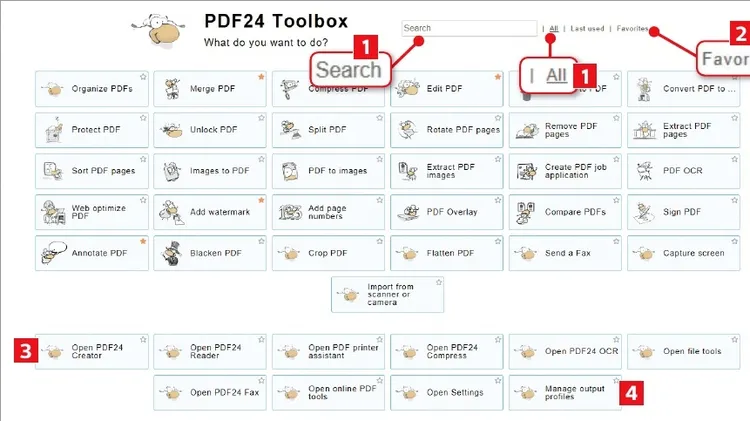Remove Annotate PDF from favorites star
Screen dimensions: 750x421
(x=143, y=241)
